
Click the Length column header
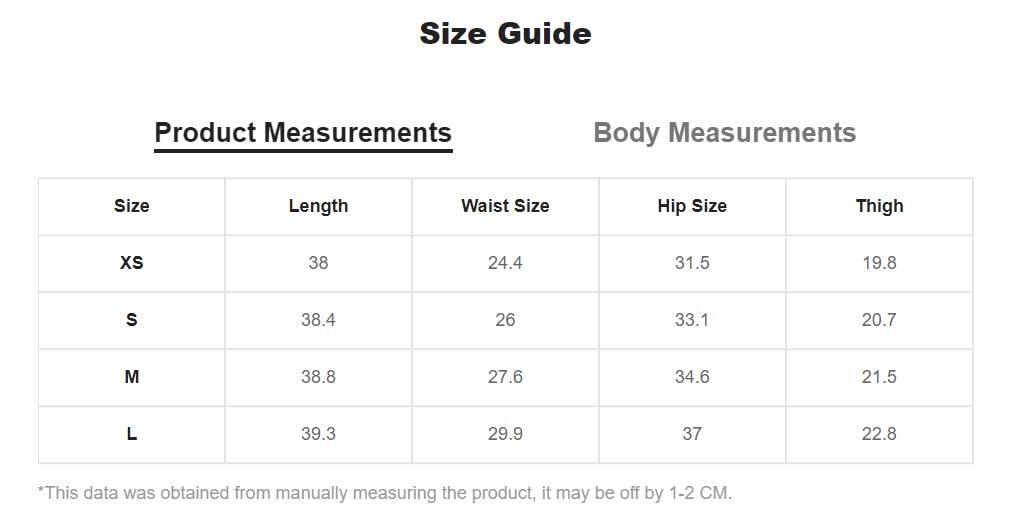pos(318,206)
